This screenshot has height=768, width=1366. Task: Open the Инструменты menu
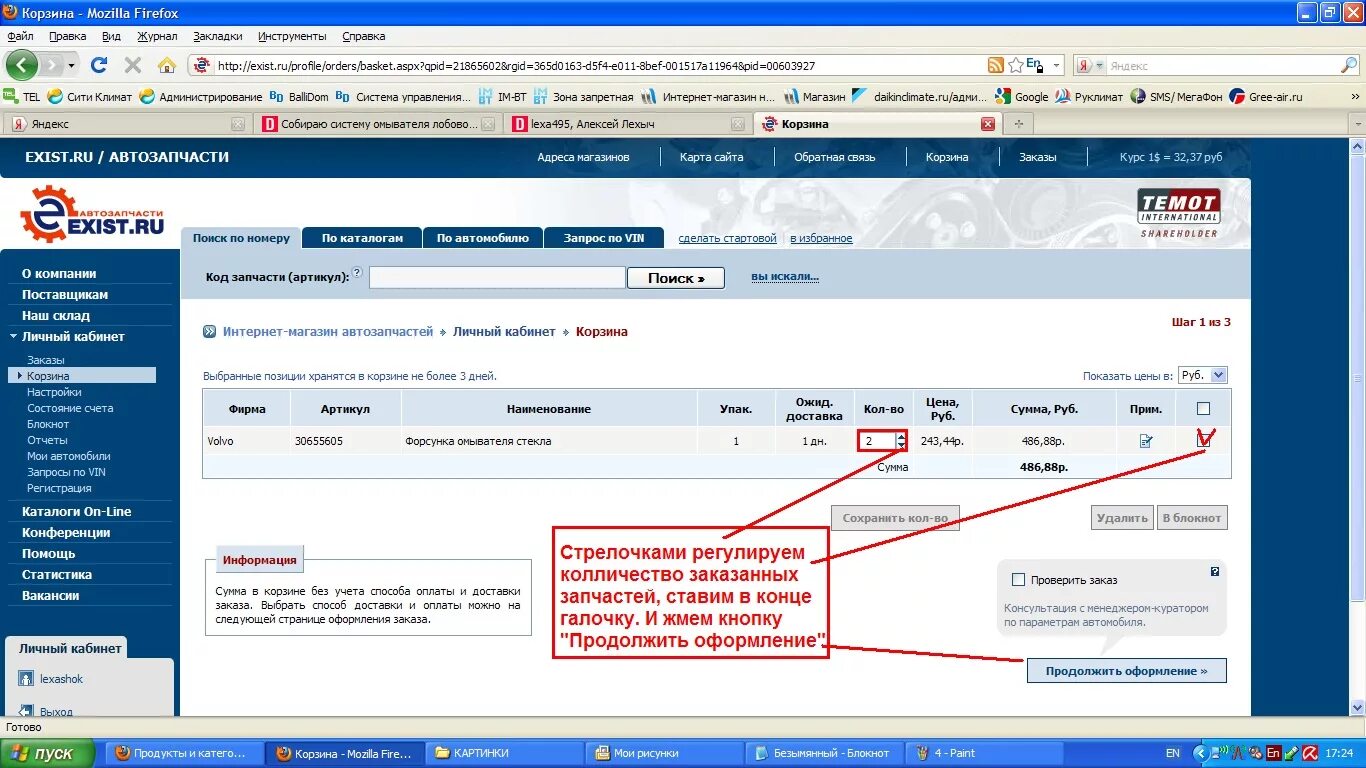[292, 36]
